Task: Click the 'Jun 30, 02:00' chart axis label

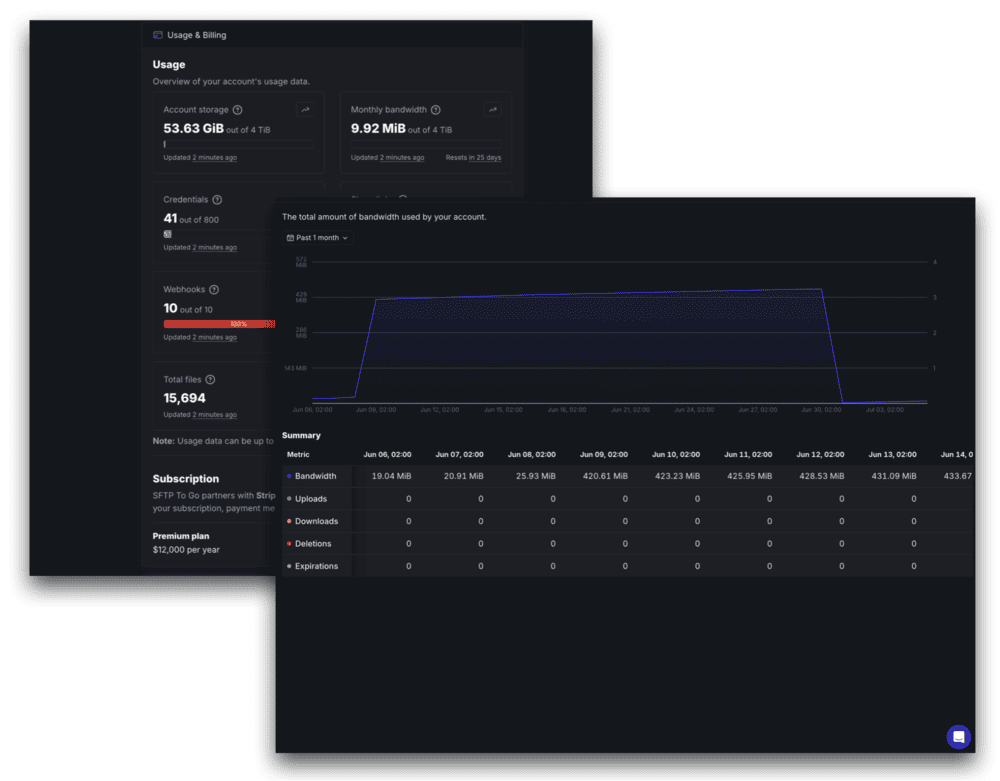Action: 821,410
